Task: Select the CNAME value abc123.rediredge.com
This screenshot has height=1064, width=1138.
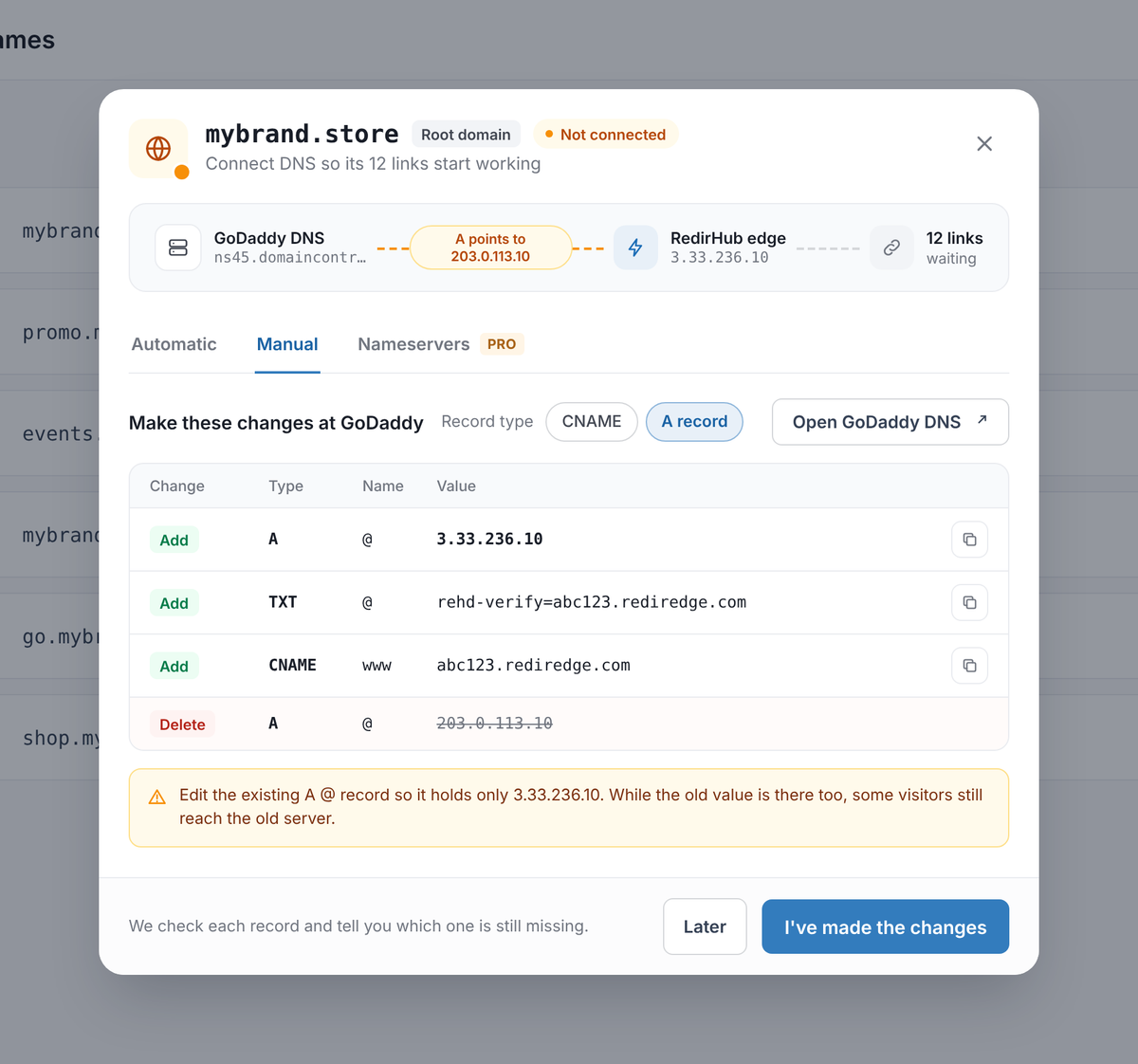Action: (x=533, y=665)
